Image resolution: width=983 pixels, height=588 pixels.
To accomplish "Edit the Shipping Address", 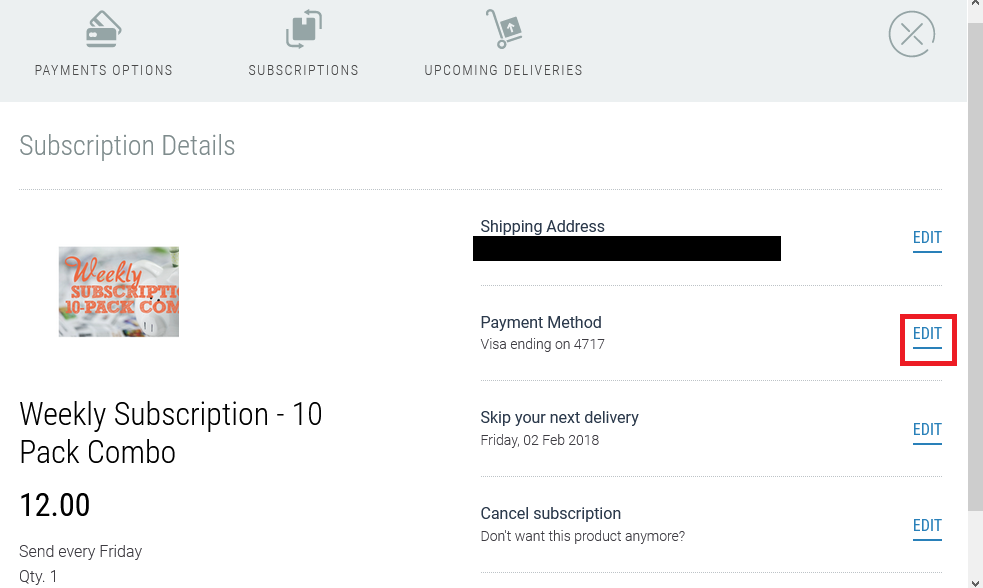I will click(926, 238).
